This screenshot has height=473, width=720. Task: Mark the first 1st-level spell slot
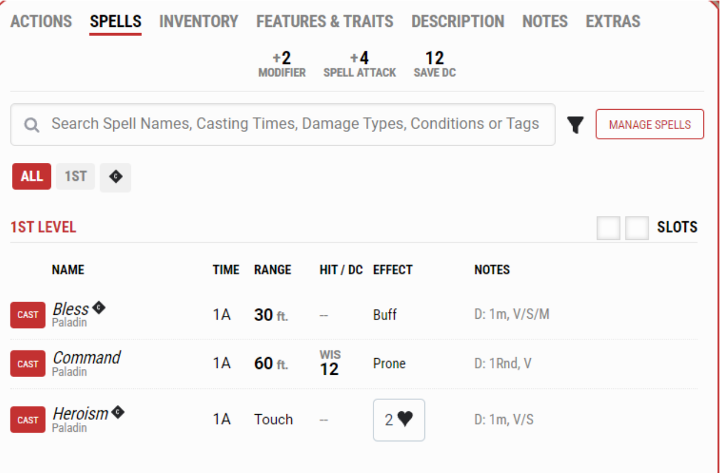(x=608, y=228)
